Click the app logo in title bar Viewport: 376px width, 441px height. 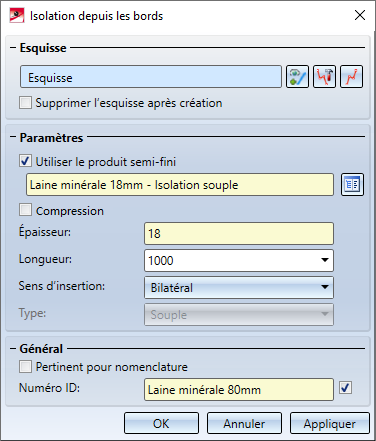pos(17,15)
